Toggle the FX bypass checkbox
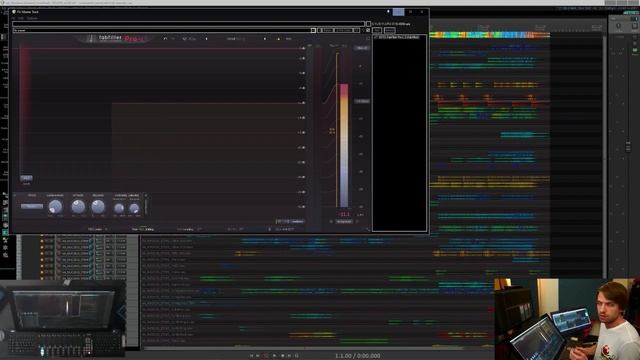 coord(368,31)
